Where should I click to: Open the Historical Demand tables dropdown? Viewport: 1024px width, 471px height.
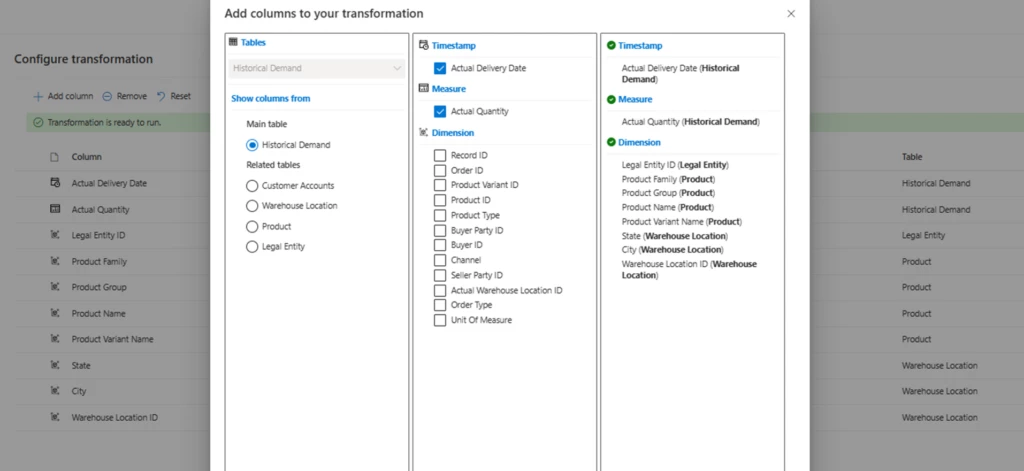317,68
